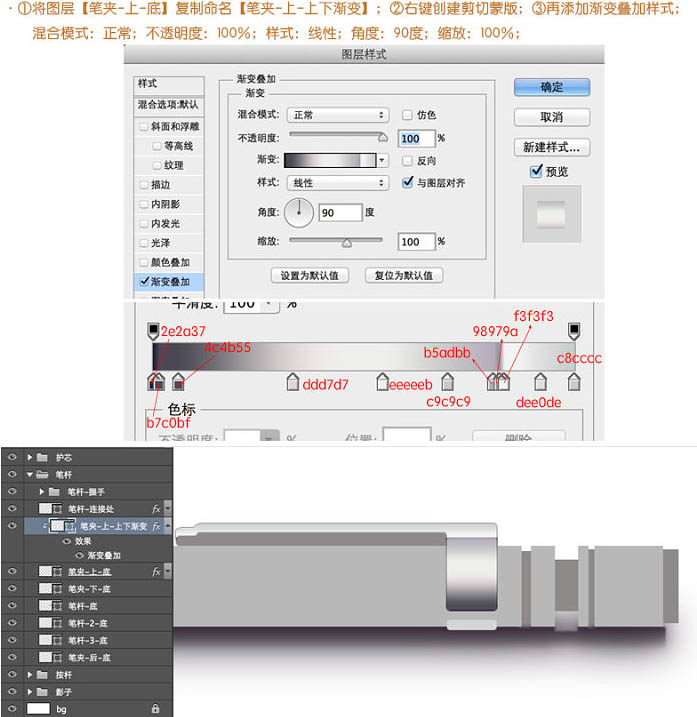Click thumbnail of 笔杆-2-底 layer
697x717 pixels.
click(45, 623)
